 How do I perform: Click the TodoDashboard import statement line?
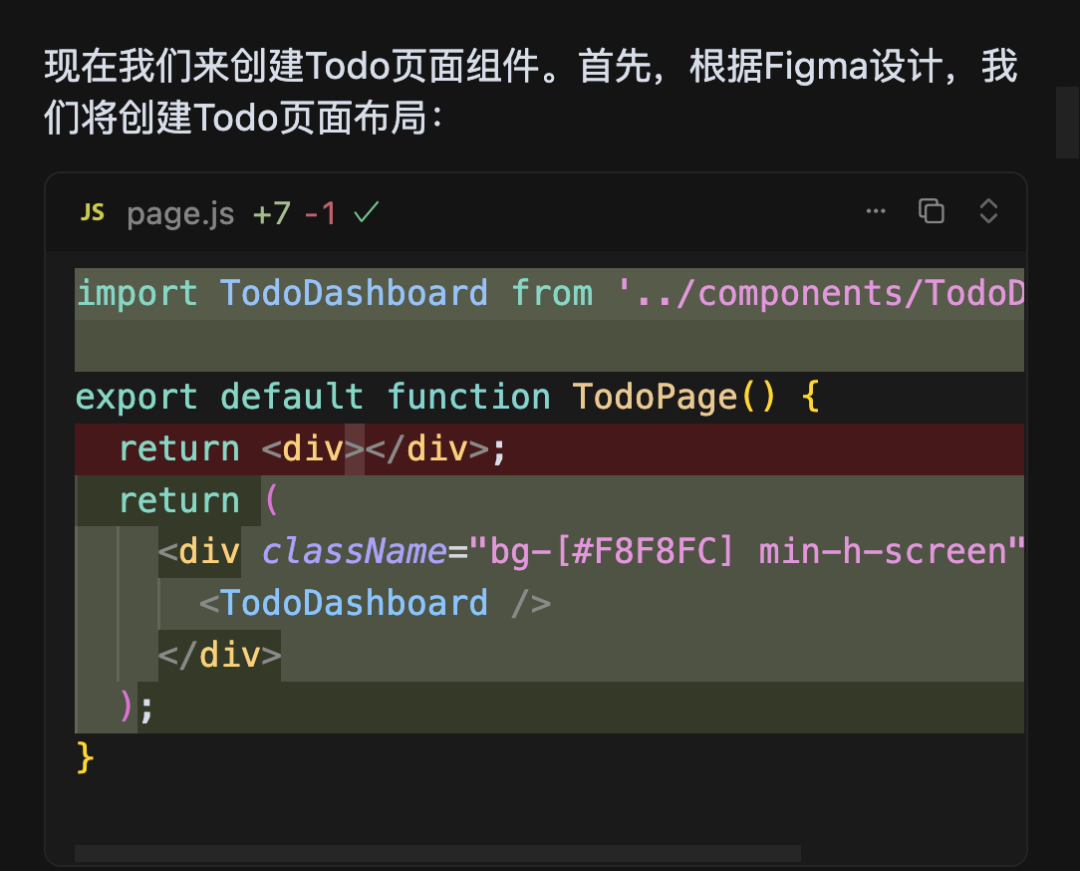pos(400,292)
